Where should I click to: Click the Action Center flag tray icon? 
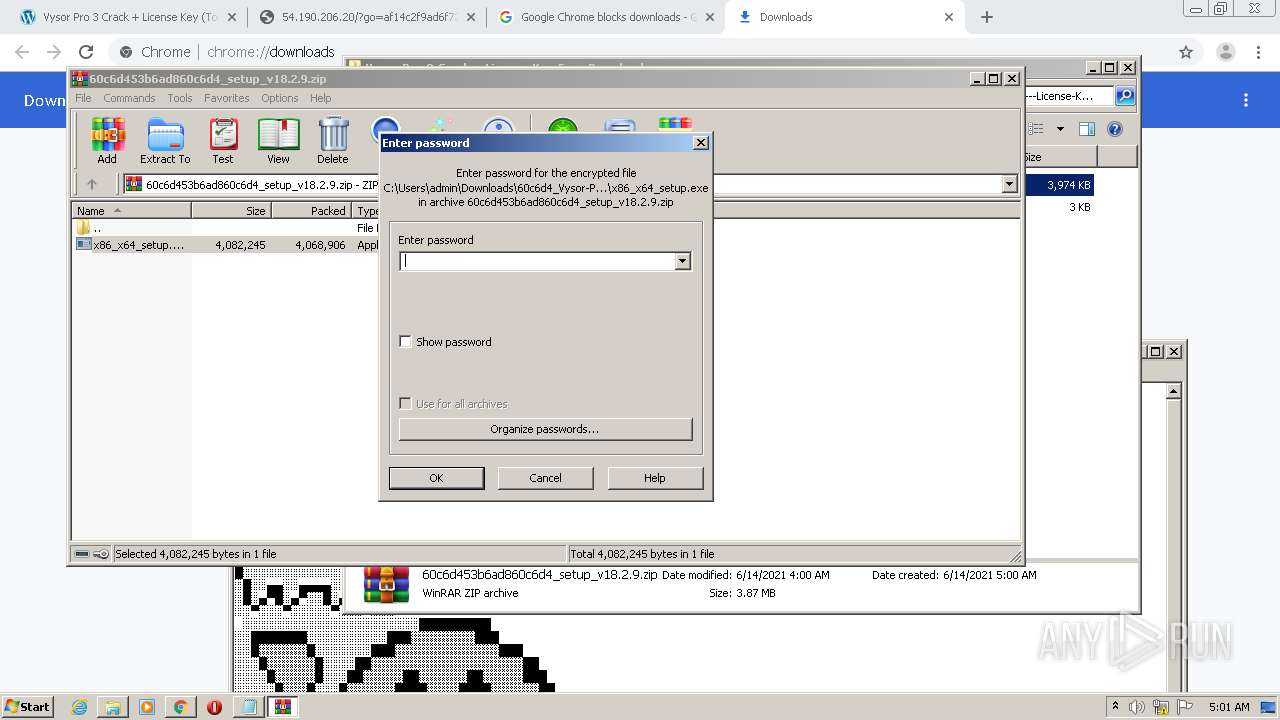[x=1185, y=707]
